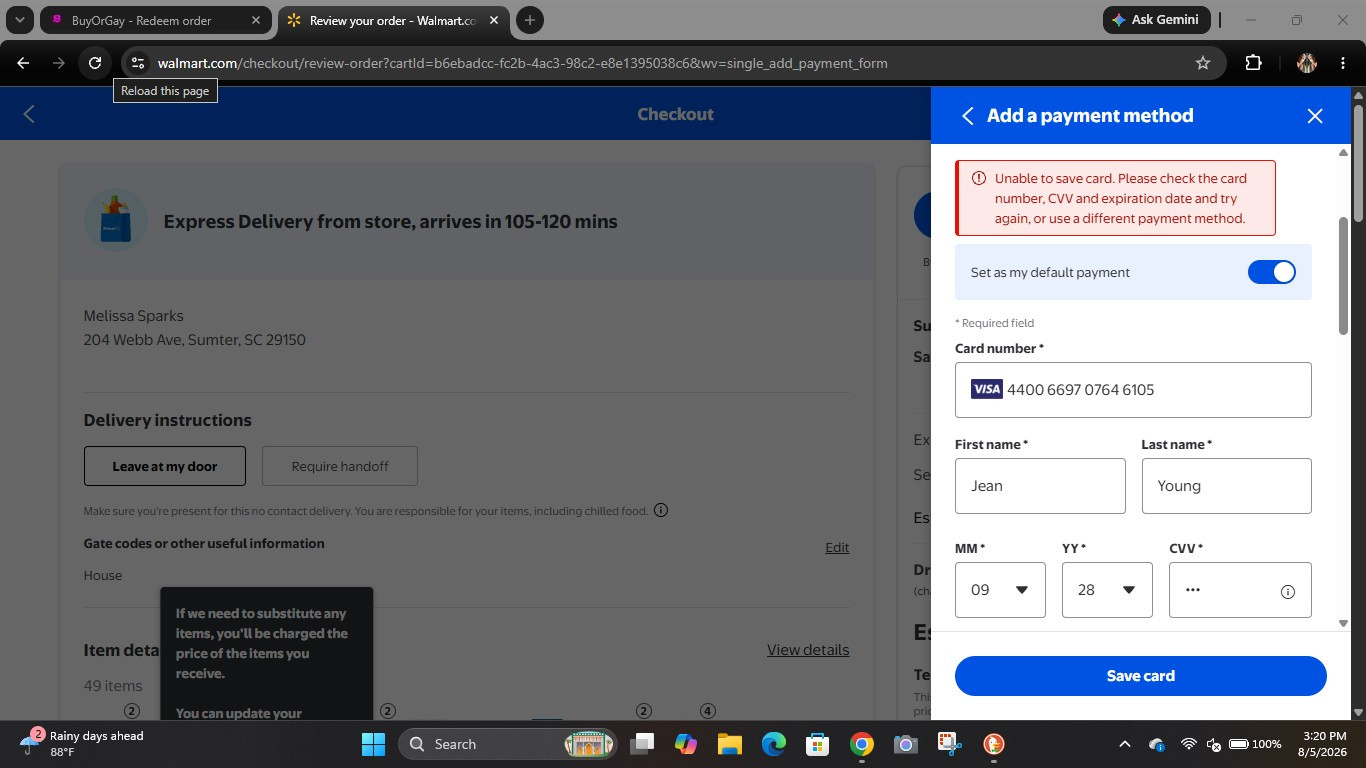Click the Express Delivery from store heading
This screenshot has width=1366, height=768.
390,221
